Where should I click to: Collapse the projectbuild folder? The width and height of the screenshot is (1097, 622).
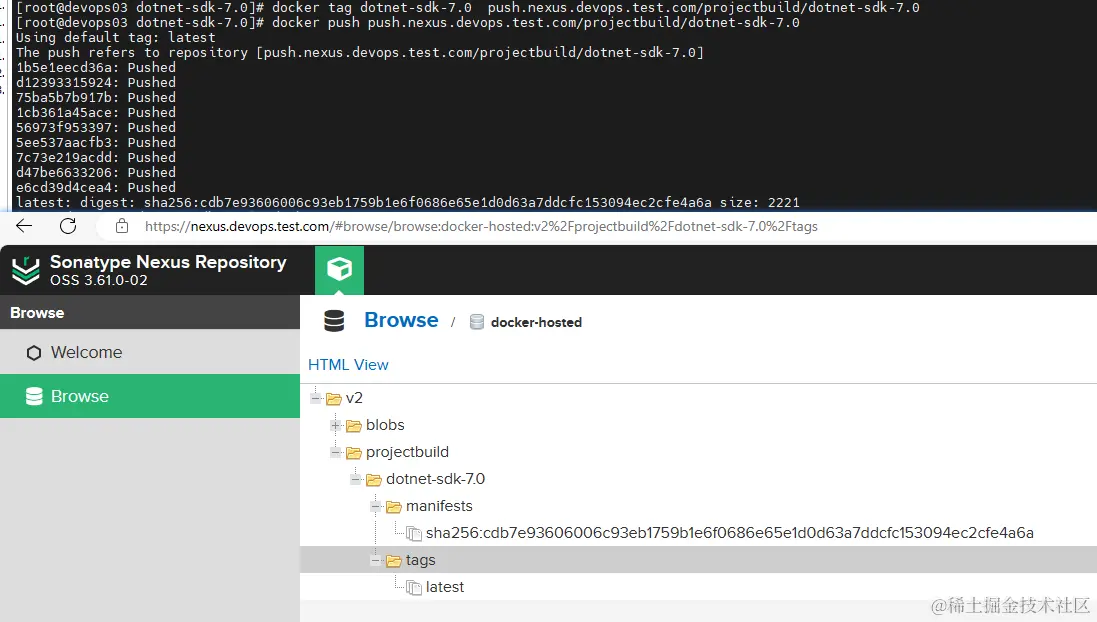coord(335,452)
